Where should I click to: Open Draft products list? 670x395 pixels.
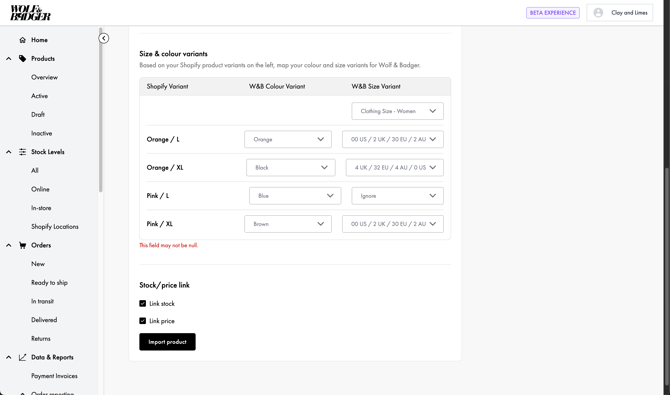point(38,115)
